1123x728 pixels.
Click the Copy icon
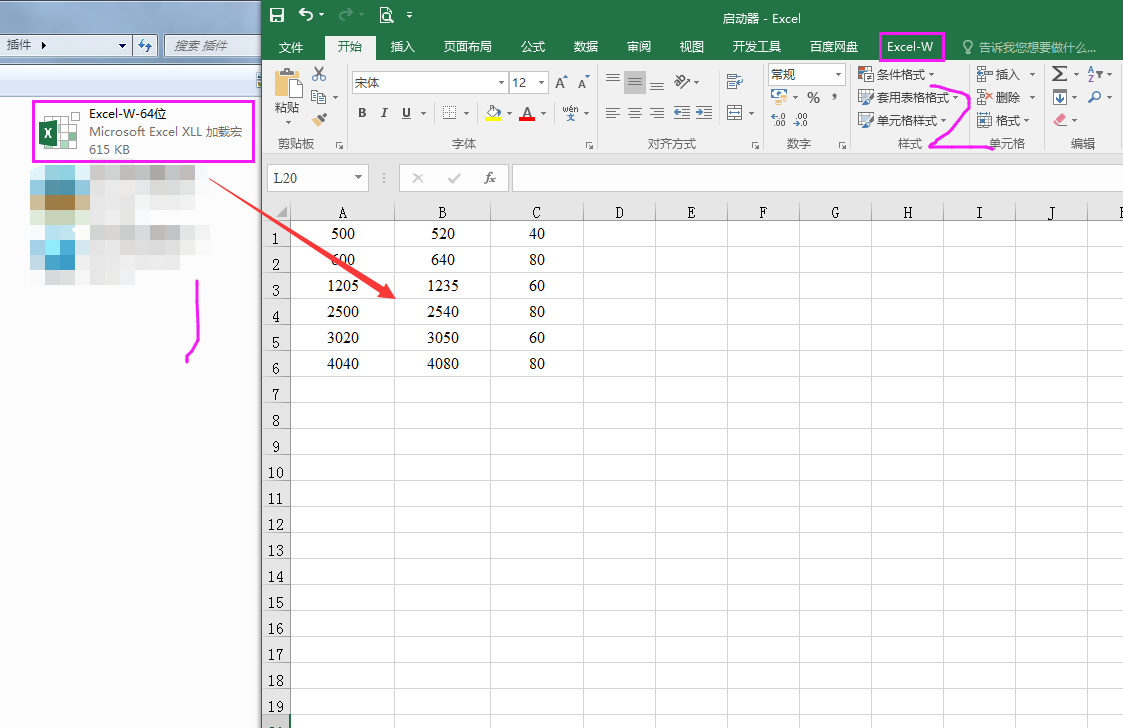(x=319, y=97)
